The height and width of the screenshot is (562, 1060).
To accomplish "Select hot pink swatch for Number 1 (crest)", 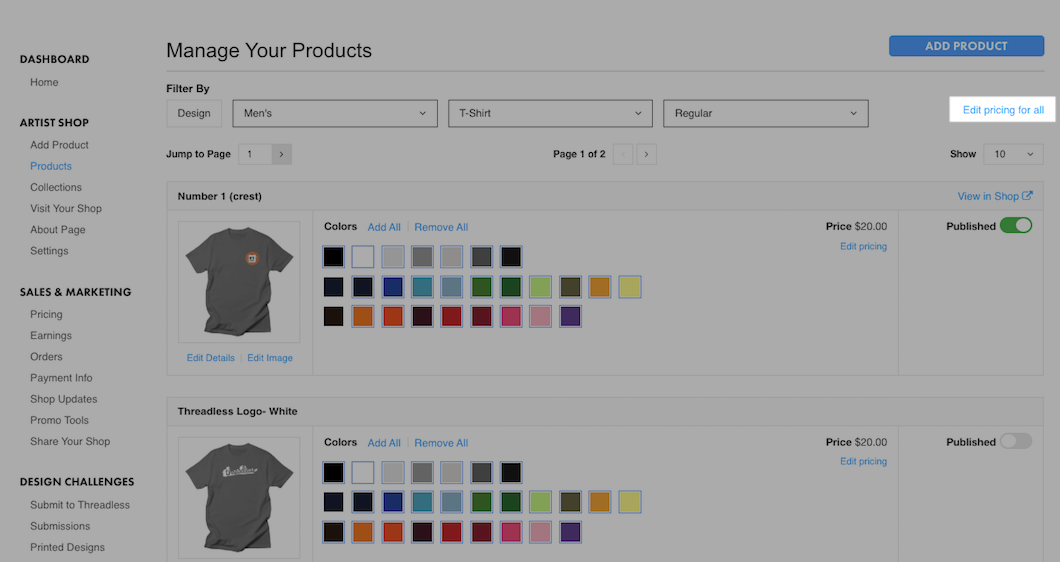I will [511, 317].
